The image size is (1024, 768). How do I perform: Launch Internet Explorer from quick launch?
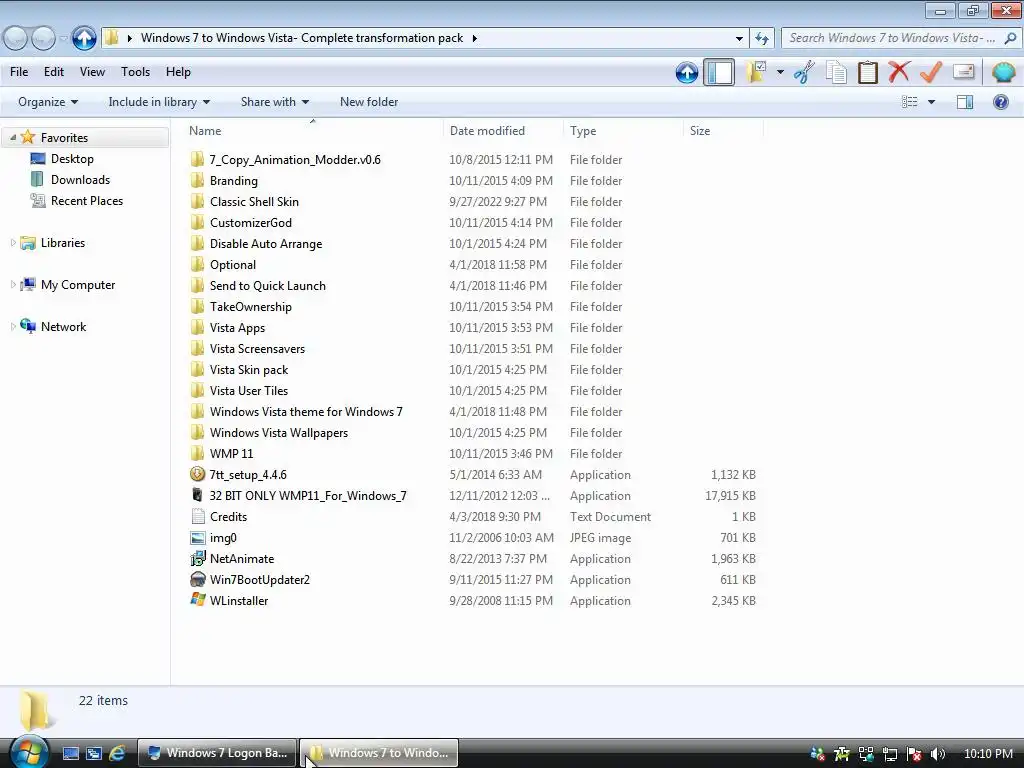(117, 753)
